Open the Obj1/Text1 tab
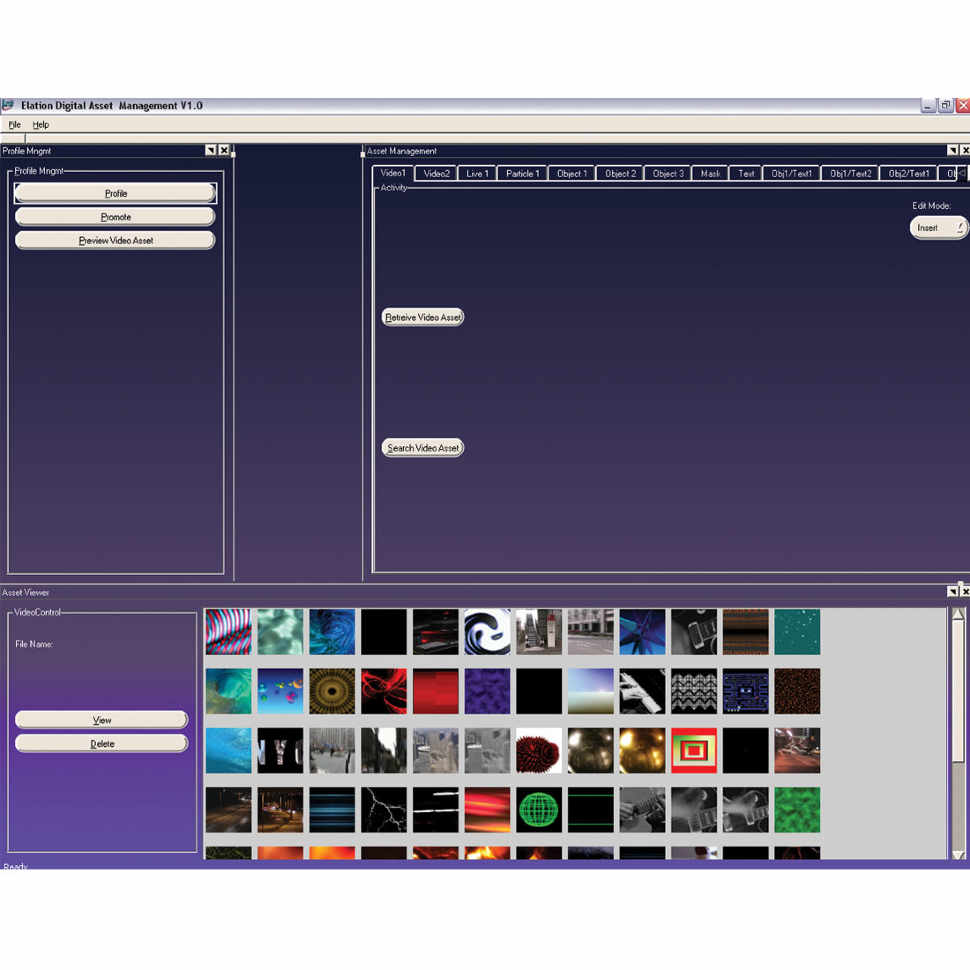The width and height of the screenshot is (970, 970). pyautogui.click(x=790, y=172)
